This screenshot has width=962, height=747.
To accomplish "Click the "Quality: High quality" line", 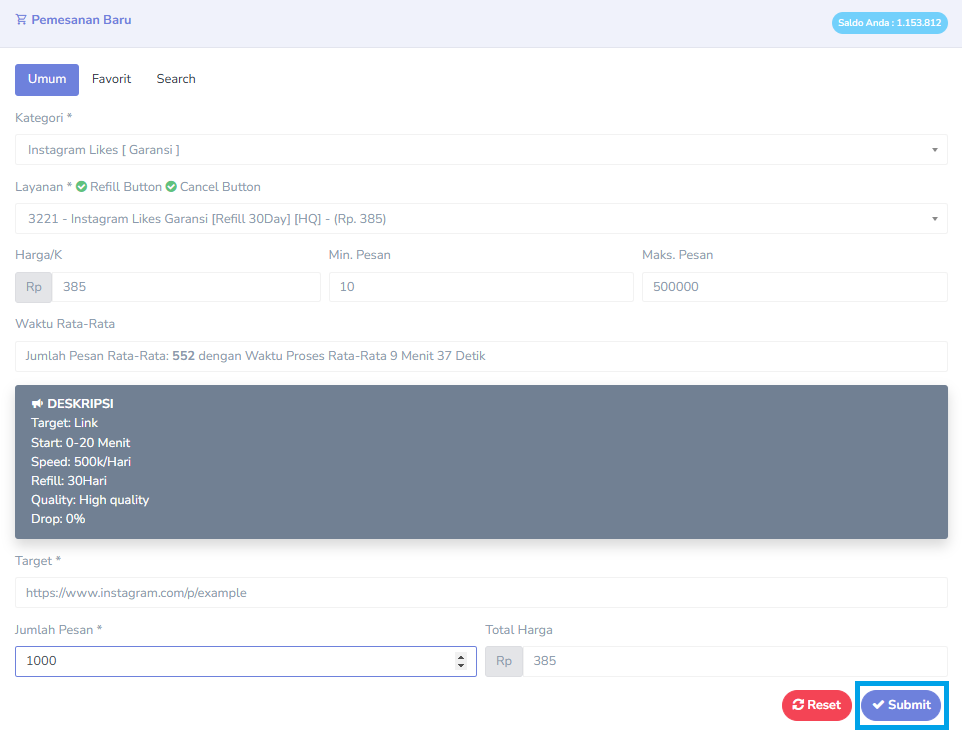I will pyautogui.click(x=90, y=499).
